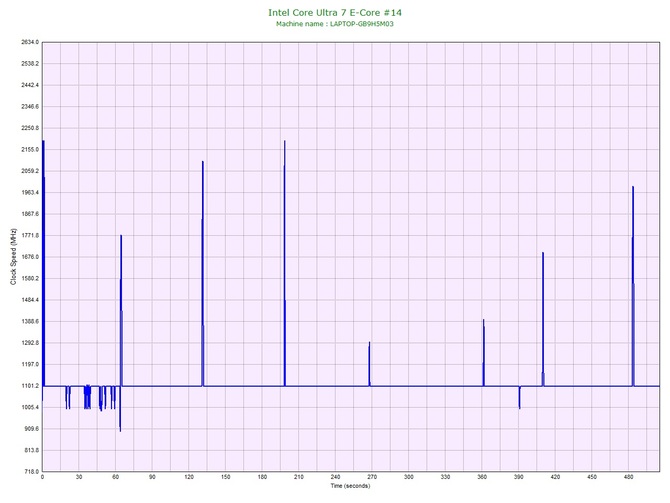Click the chart title Intel Core Ultra 7 E-Core #14
This screenshot has height=503, width=670.
(x=335, y=13)
